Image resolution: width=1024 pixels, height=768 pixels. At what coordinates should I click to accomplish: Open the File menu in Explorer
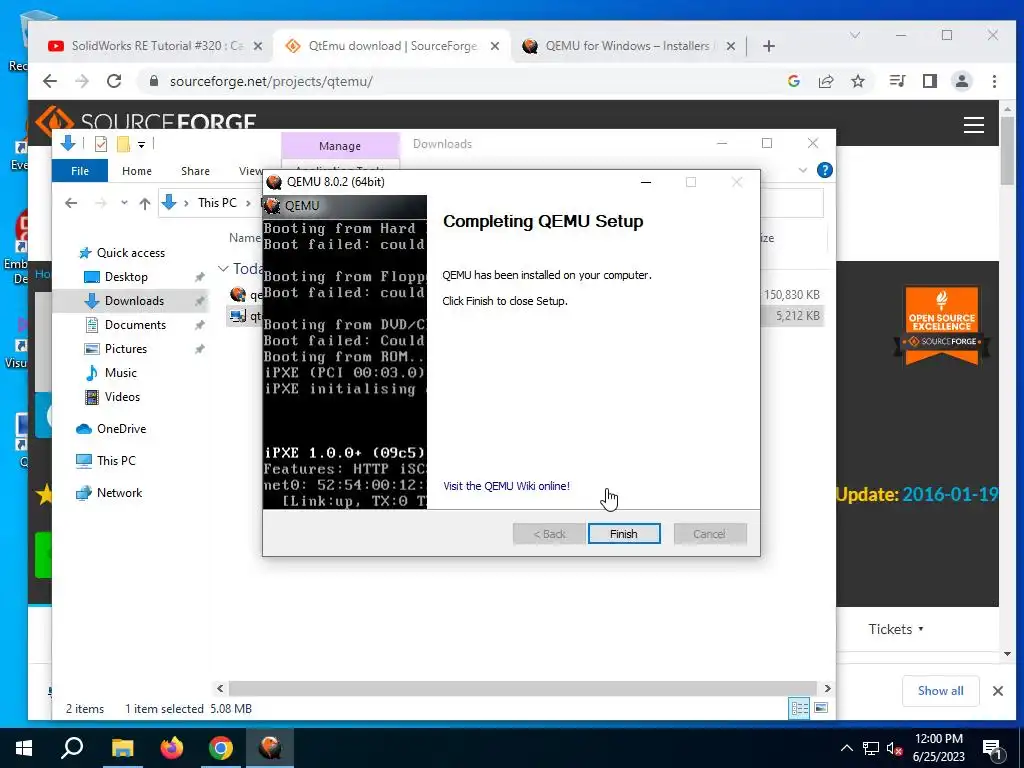[x=80, y=170]
